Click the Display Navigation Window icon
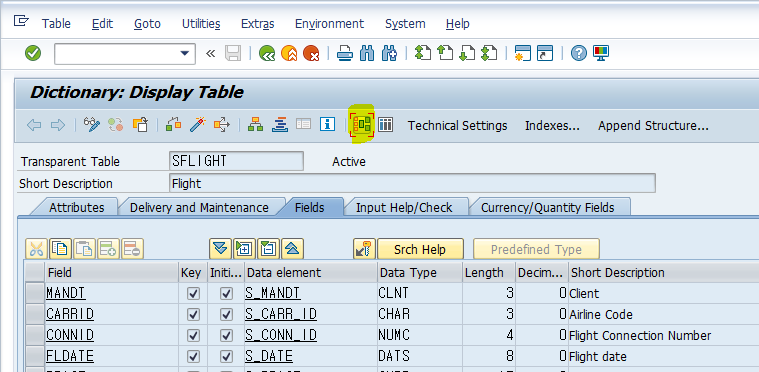759x372 pixels. (x=280, y=125)
